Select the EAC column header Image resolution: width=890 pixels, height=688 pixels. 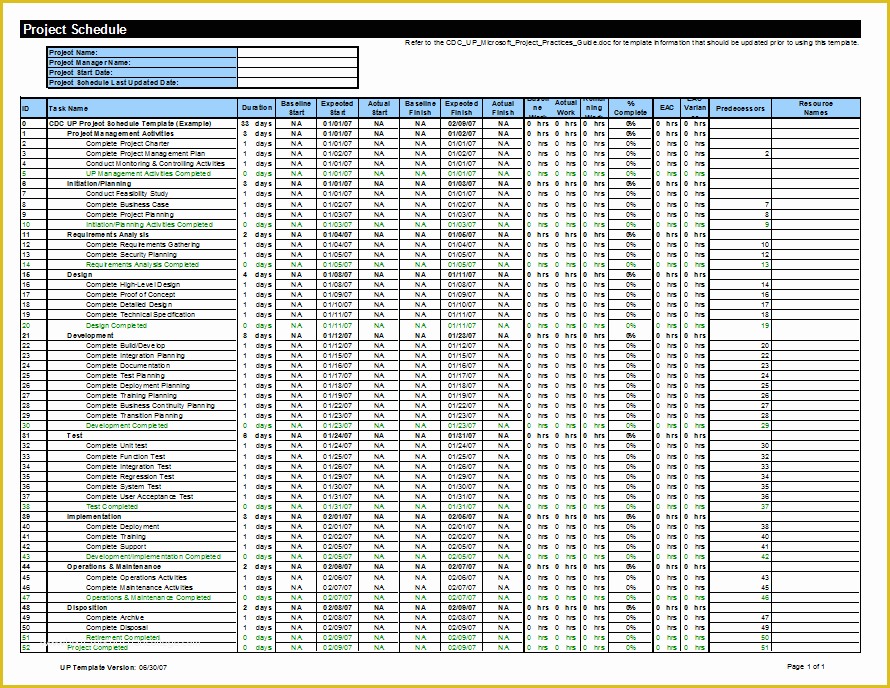[667, 108]
